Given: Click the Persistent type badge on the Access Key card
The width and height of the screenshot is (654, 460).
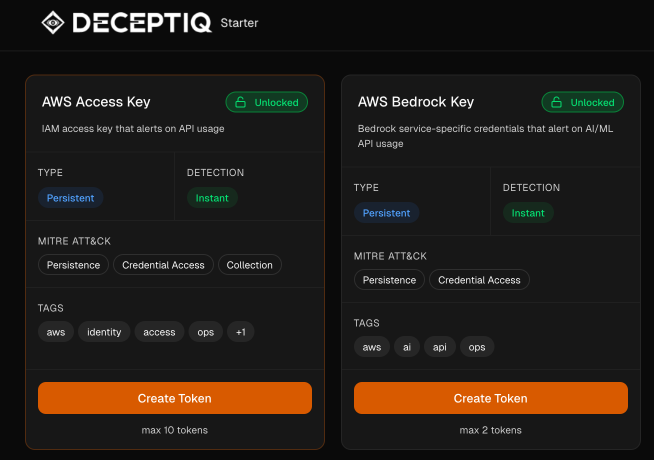Looking at the screenshot, I should pos(70,198).
